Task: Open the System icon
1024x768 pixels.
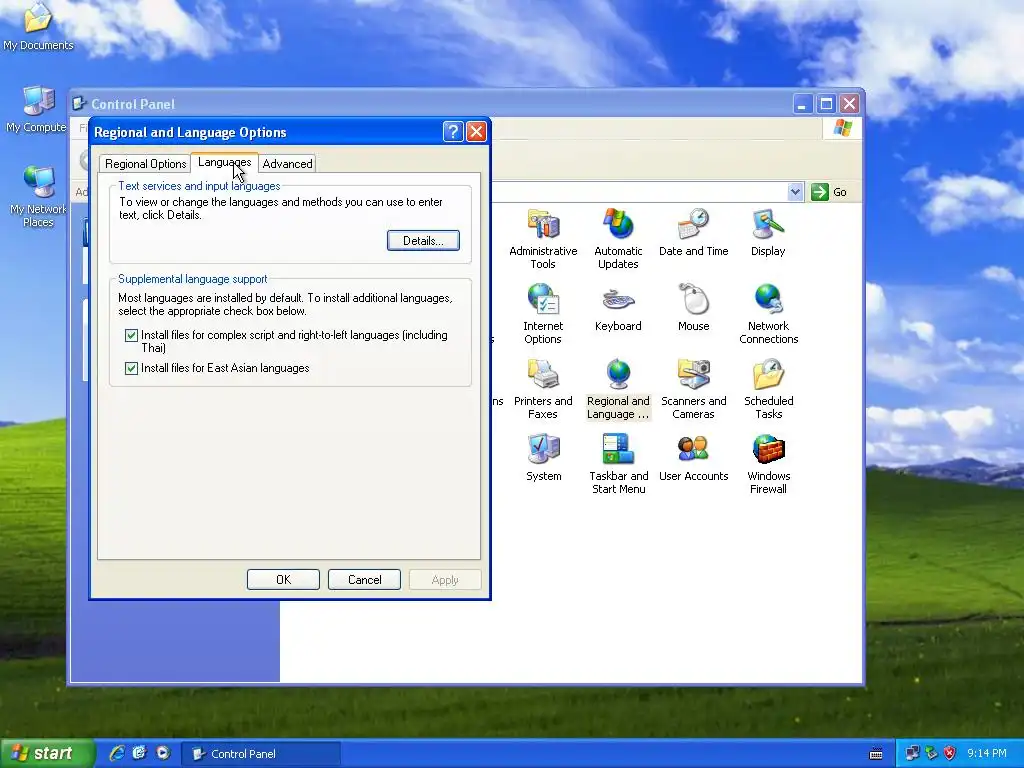Action: coord(543,457)
